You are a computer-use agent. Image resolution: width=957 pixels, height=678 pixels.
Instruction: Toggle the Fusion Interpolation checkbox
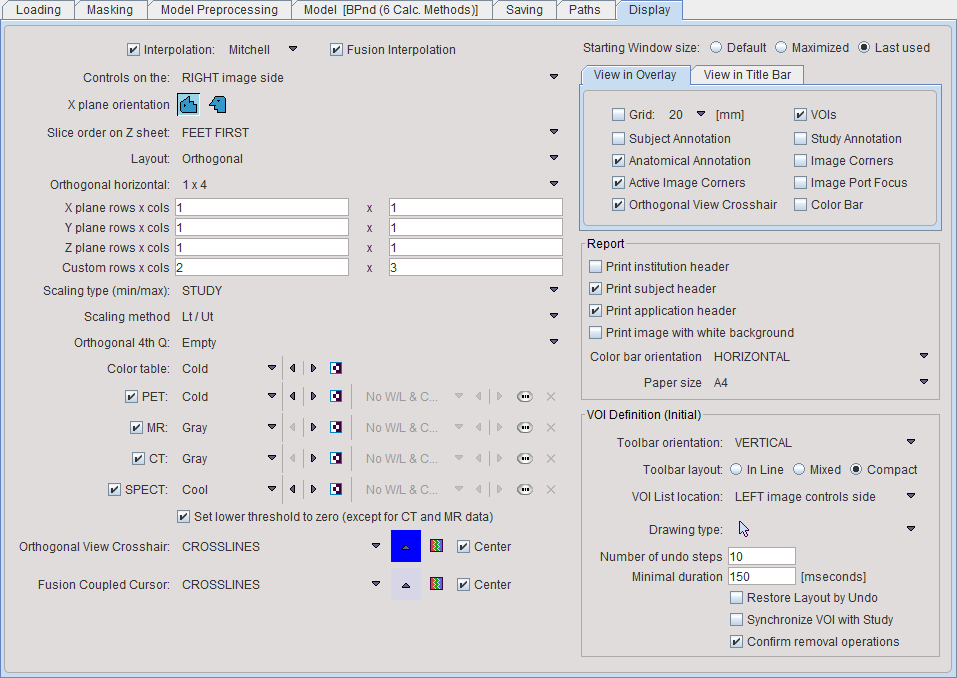pos(336,50)
